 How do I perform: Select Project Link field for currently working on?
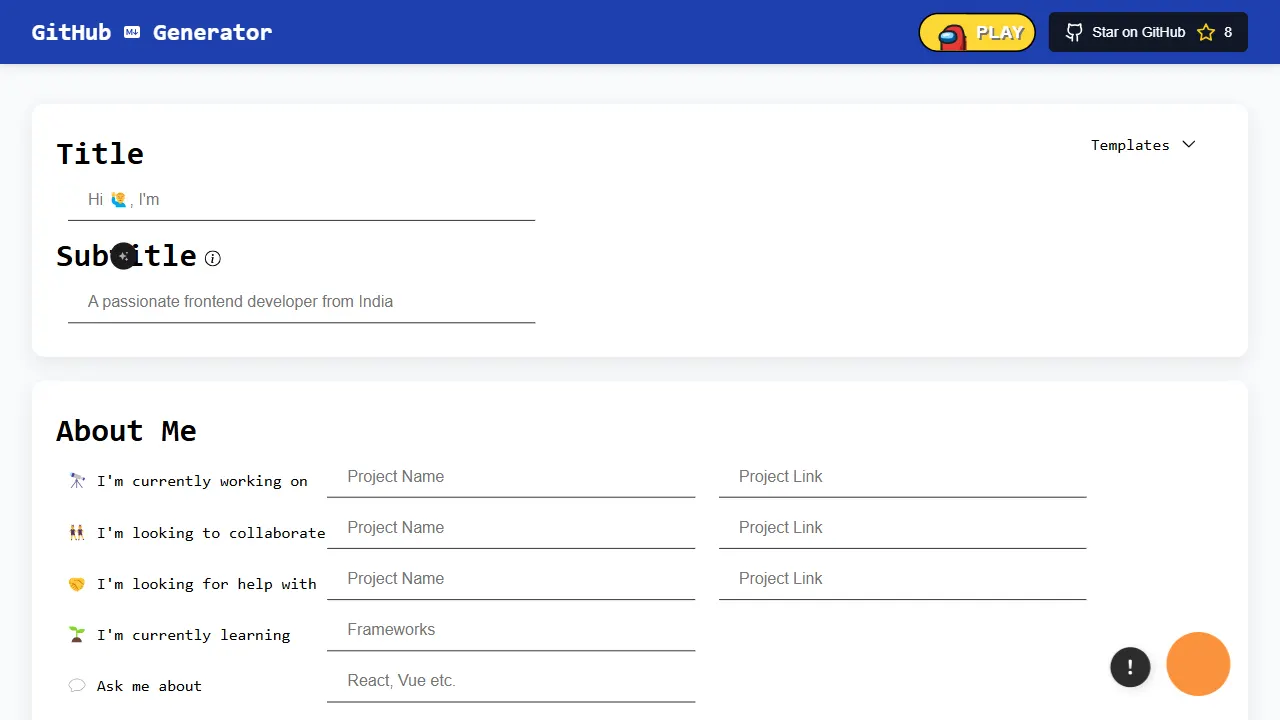click(x=902, y=477)
